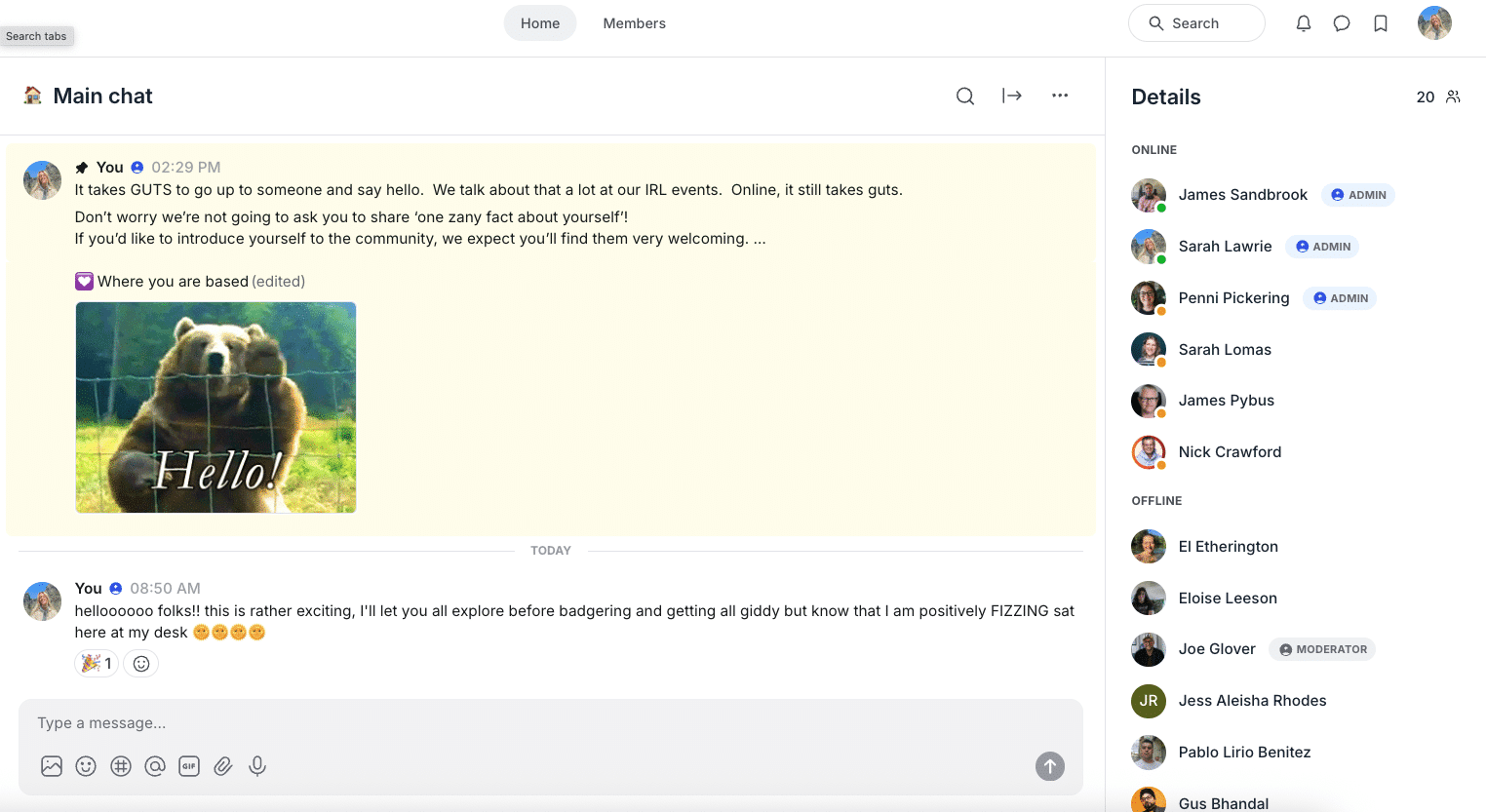This screenshot has width=1486, height=812.
Task: Open Main chat more options ellipsis
Action: pos(1060,96)
